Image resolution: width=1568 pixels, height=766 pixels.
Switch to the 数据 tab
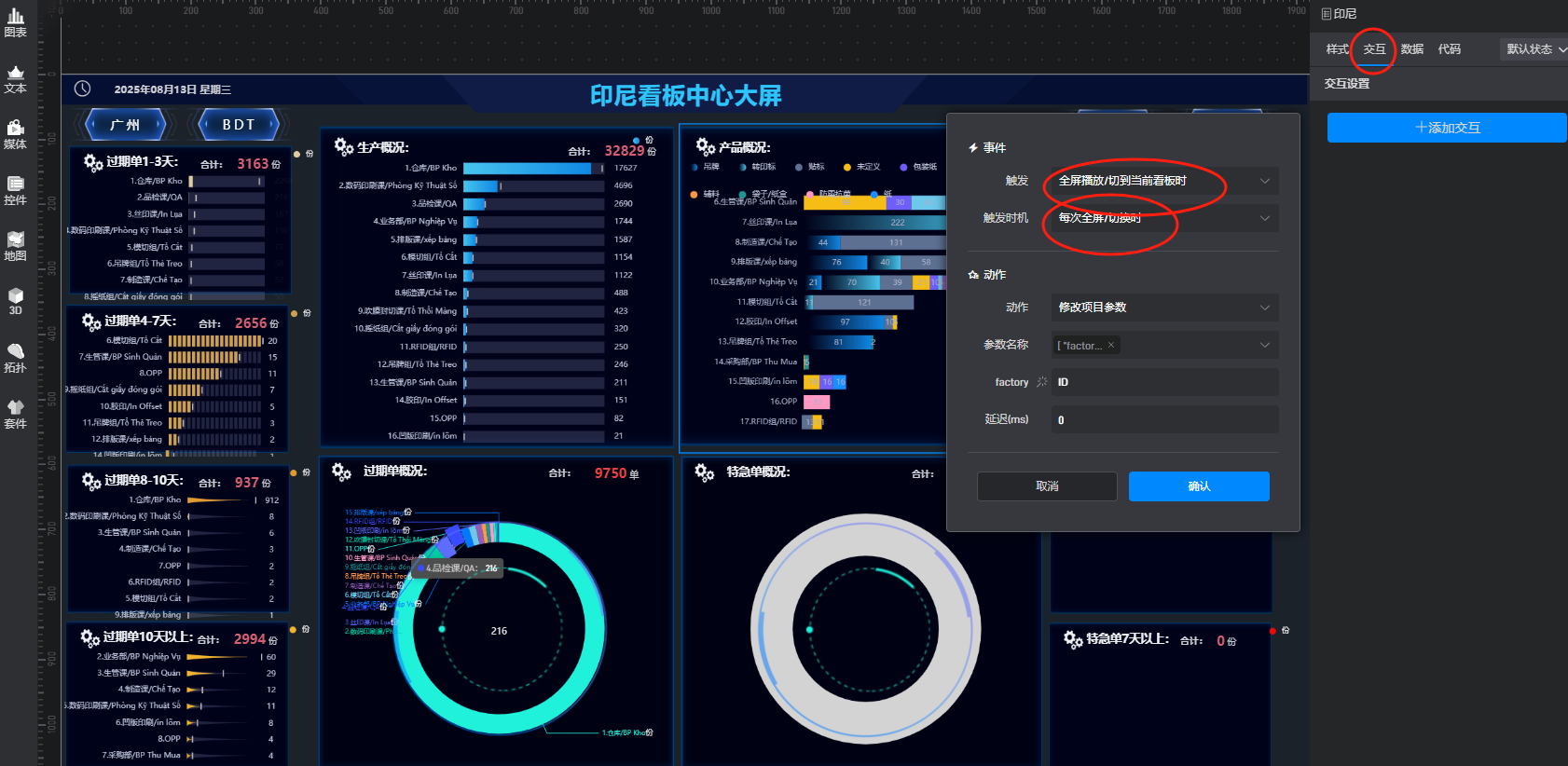pyautogui.click(x=1411, y=49)
